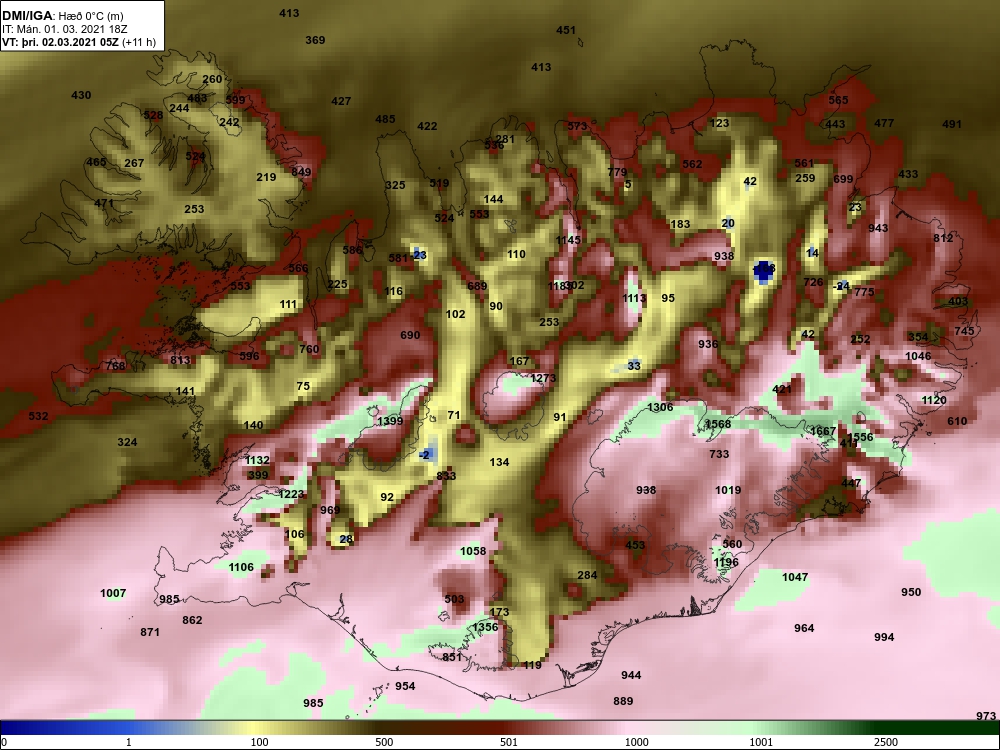Image resolution: width=1000 pixels, height=750 pixels.
Task: Click the map value 871
Action: (x=150, y=632)
